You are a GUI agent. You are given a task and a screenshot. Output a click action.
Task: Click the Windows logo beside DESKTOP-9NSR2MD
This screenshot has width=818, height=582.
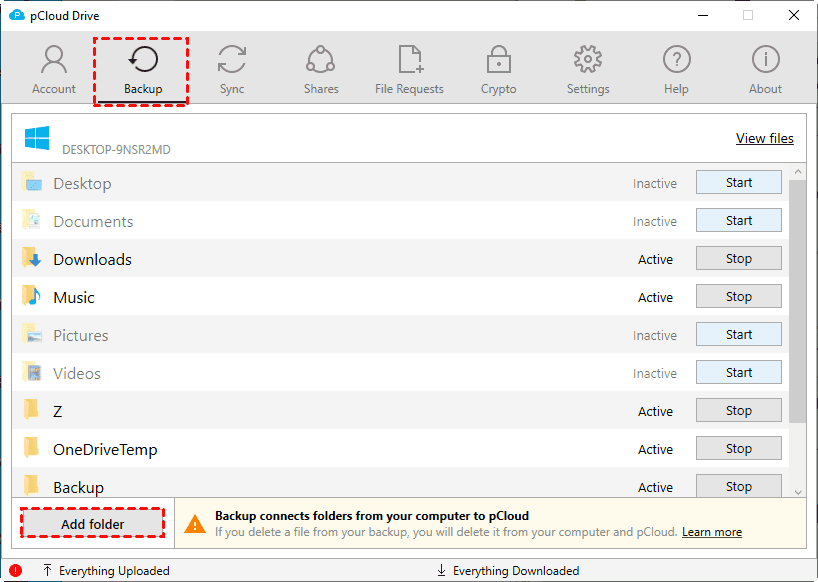pyautogui.click(x=37, y=138)
